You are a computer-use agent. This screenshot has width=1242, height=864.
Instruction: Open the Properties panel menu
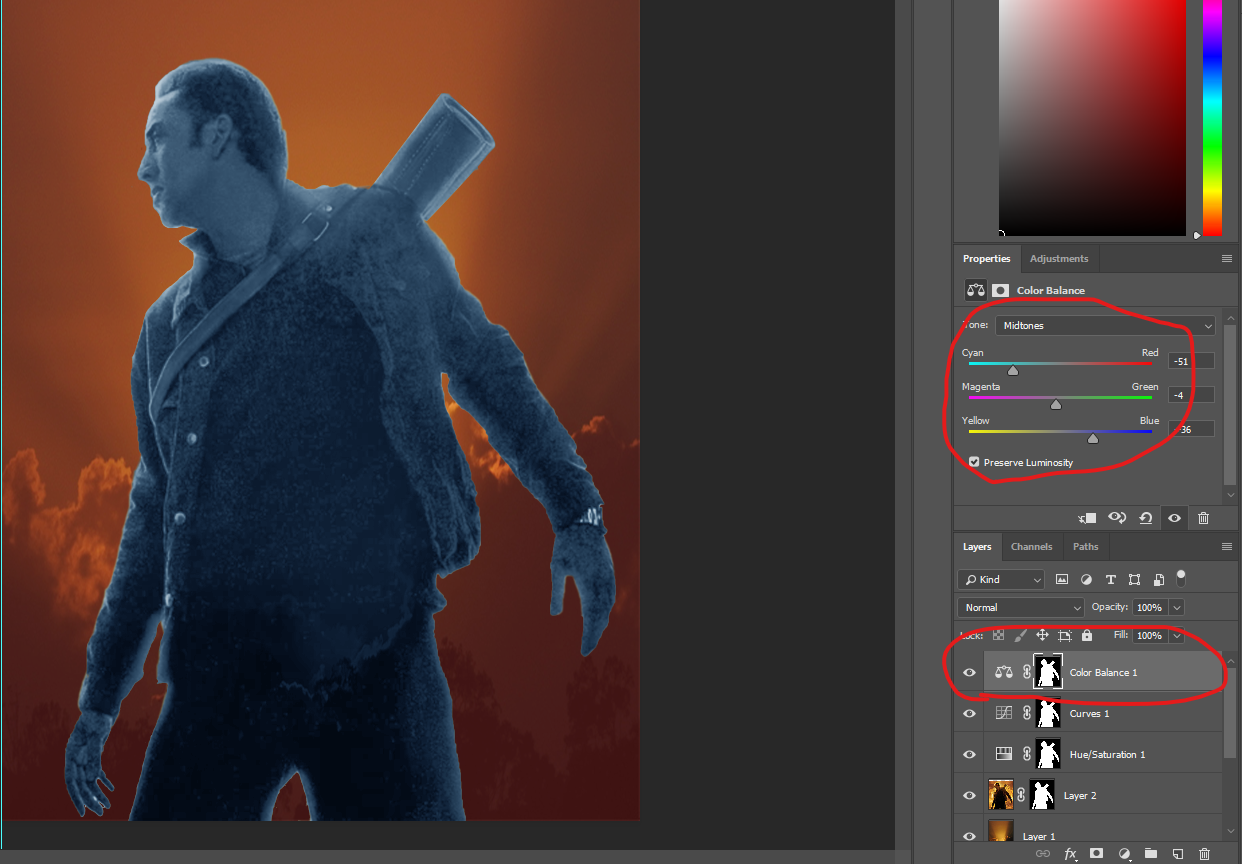coord(1227,258)
